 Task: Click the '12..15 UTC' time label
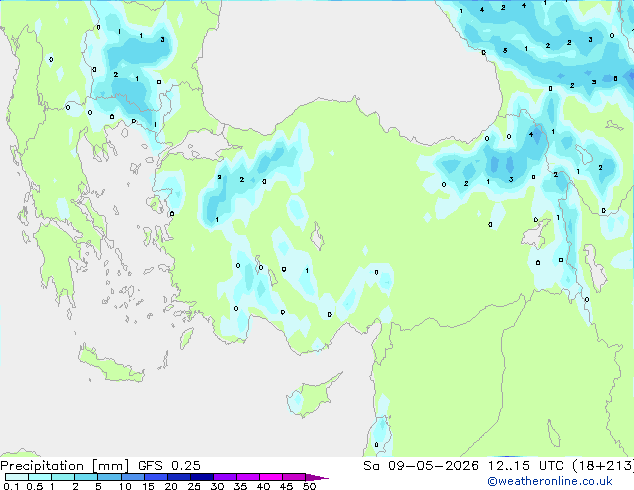[525, 466]
